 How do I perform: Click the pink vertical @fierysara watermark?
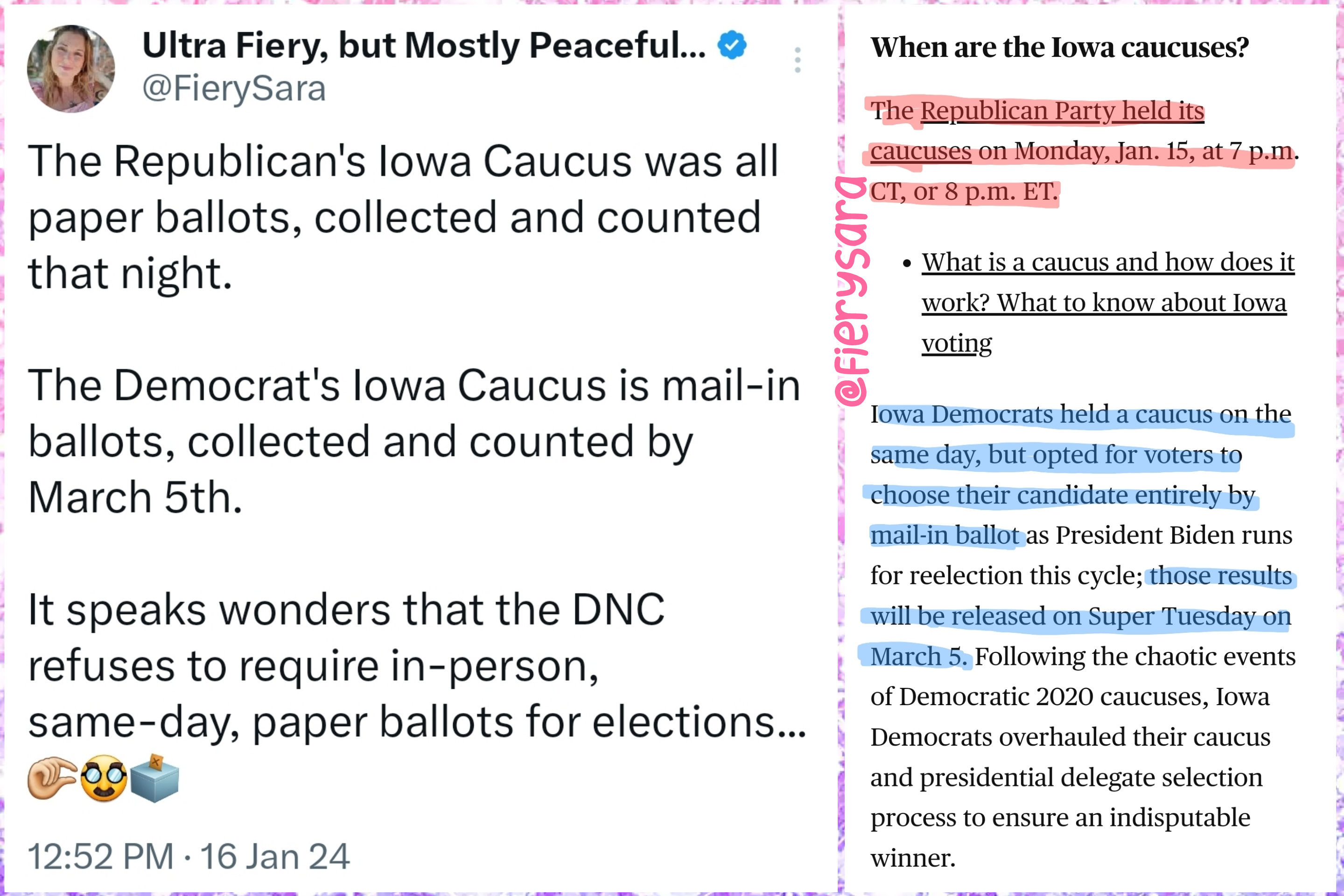point(851,291)
